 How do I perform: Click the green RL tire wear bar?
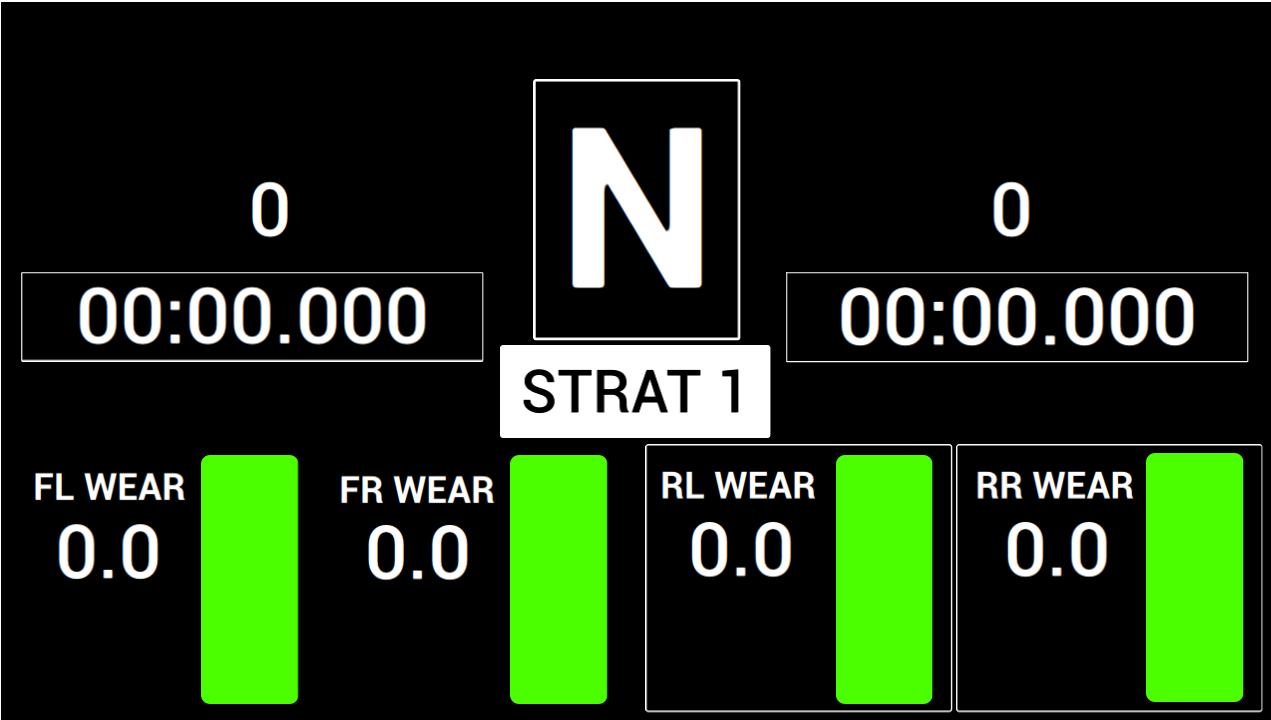tap(884, 579)
